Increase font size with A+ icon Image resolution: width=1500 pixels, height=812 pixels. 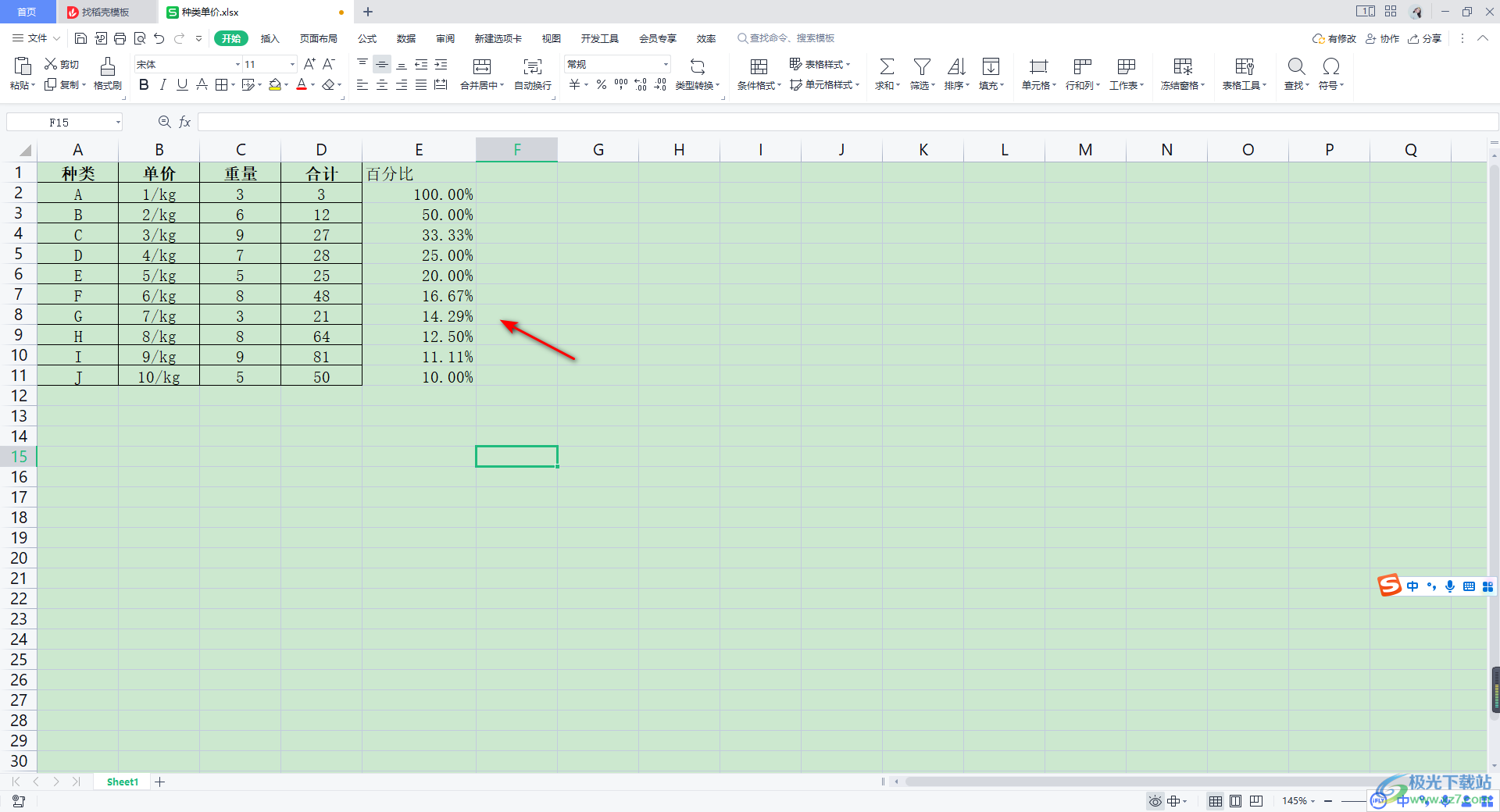(310, 64)
